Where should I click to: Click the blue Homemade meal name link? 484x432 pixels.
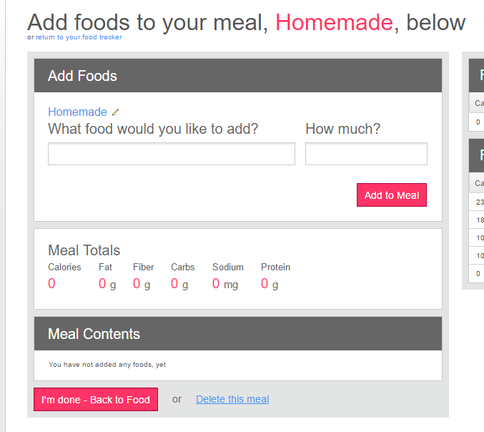tap(77, 112)
